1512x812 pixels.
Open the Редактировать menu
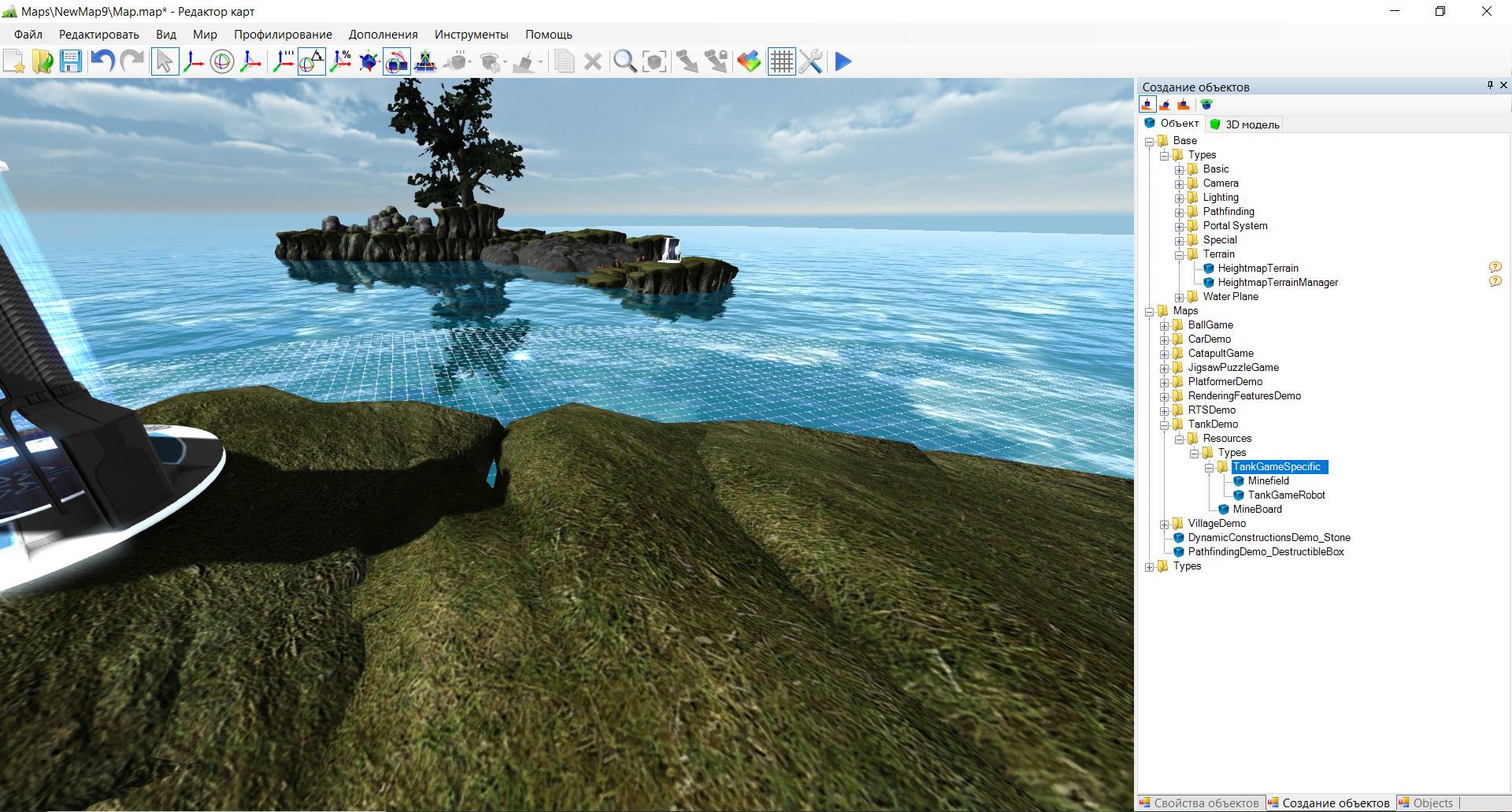click(99, 35)
